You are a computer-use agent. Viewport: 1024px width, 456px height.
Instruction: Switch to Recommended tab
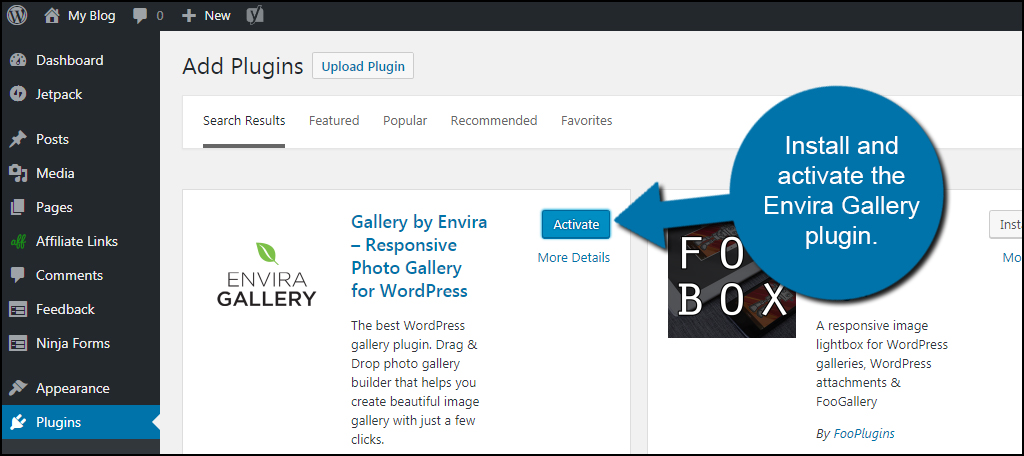click(494, 121)
